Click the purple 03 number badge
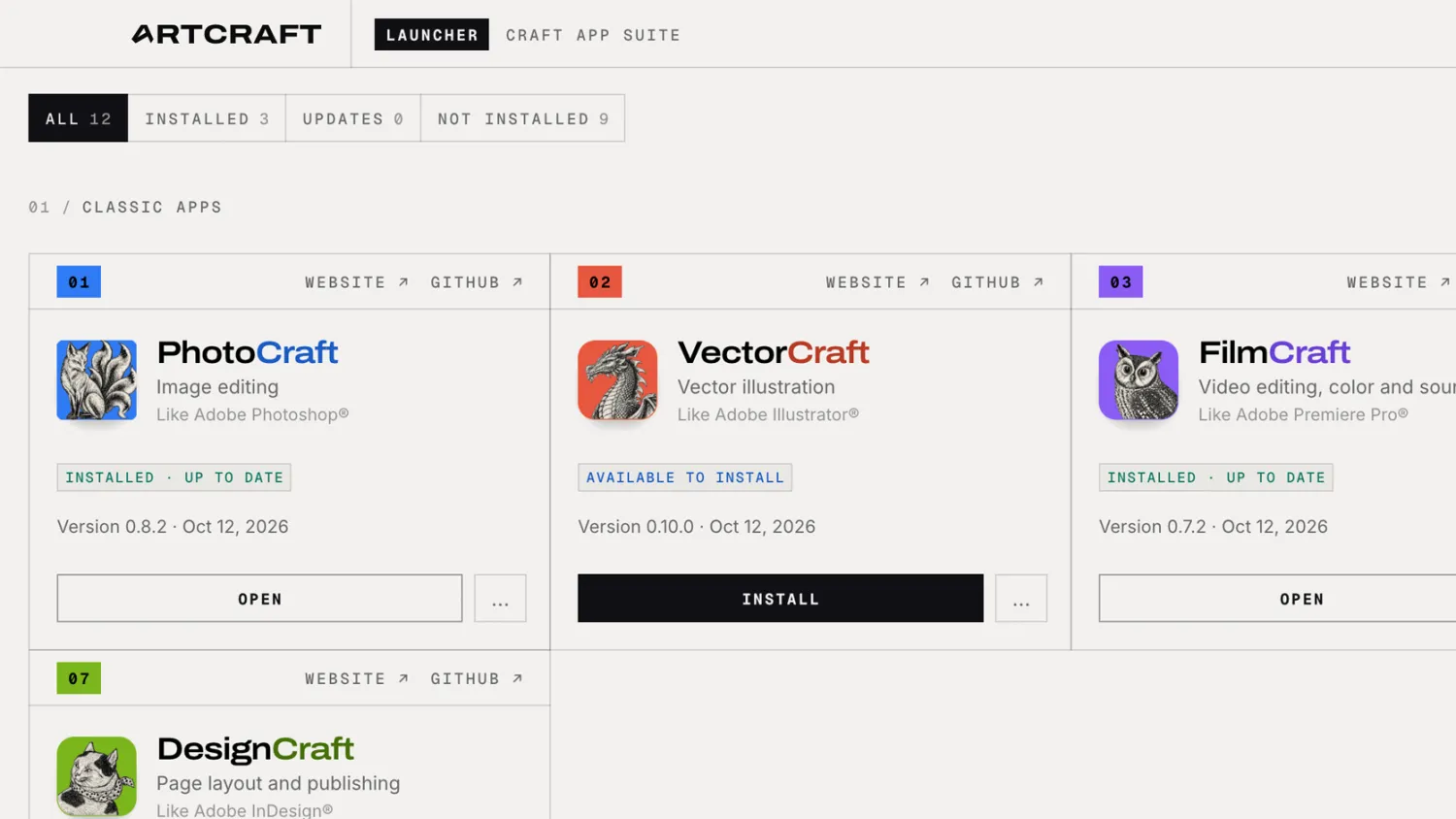 tap(1121, 281)
